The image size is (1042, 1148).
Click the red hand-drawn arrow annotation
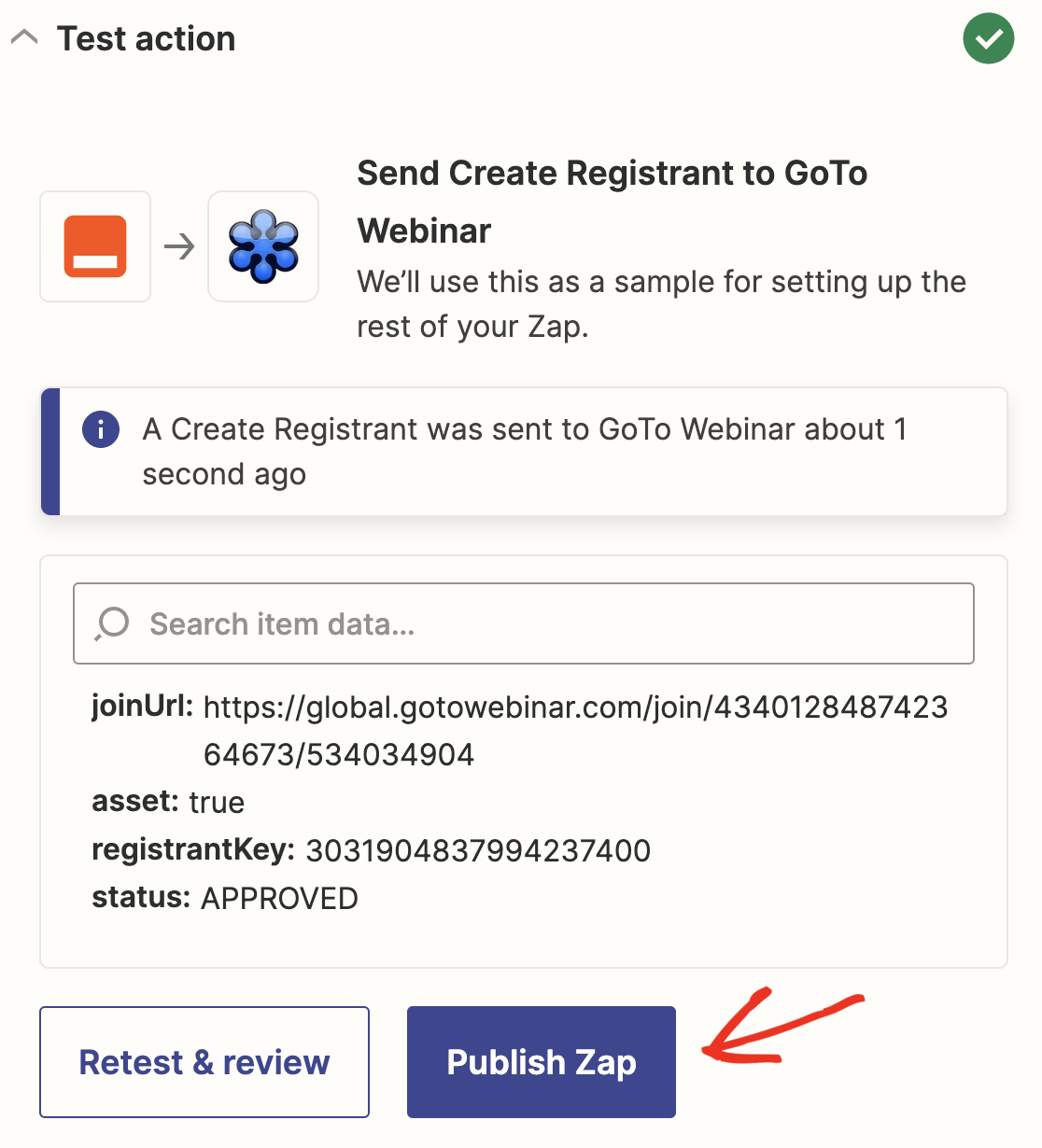[x=782, y=1026]
